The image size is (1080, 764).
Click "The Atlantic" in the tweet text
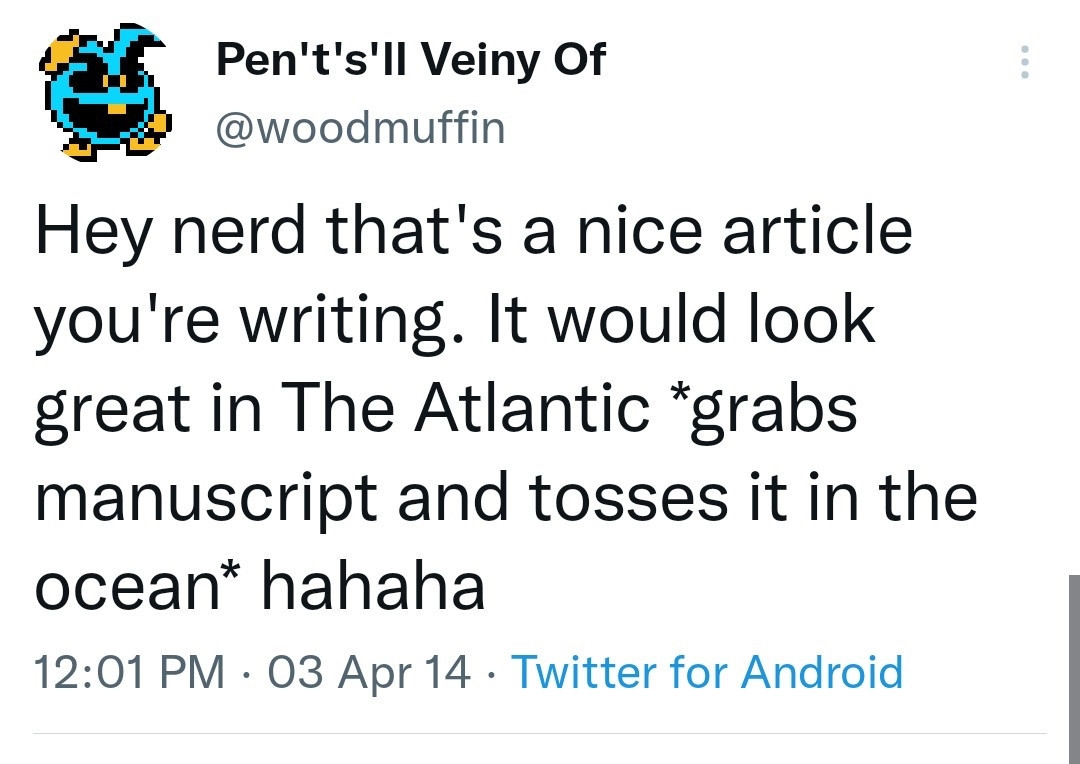click(465, 409)
